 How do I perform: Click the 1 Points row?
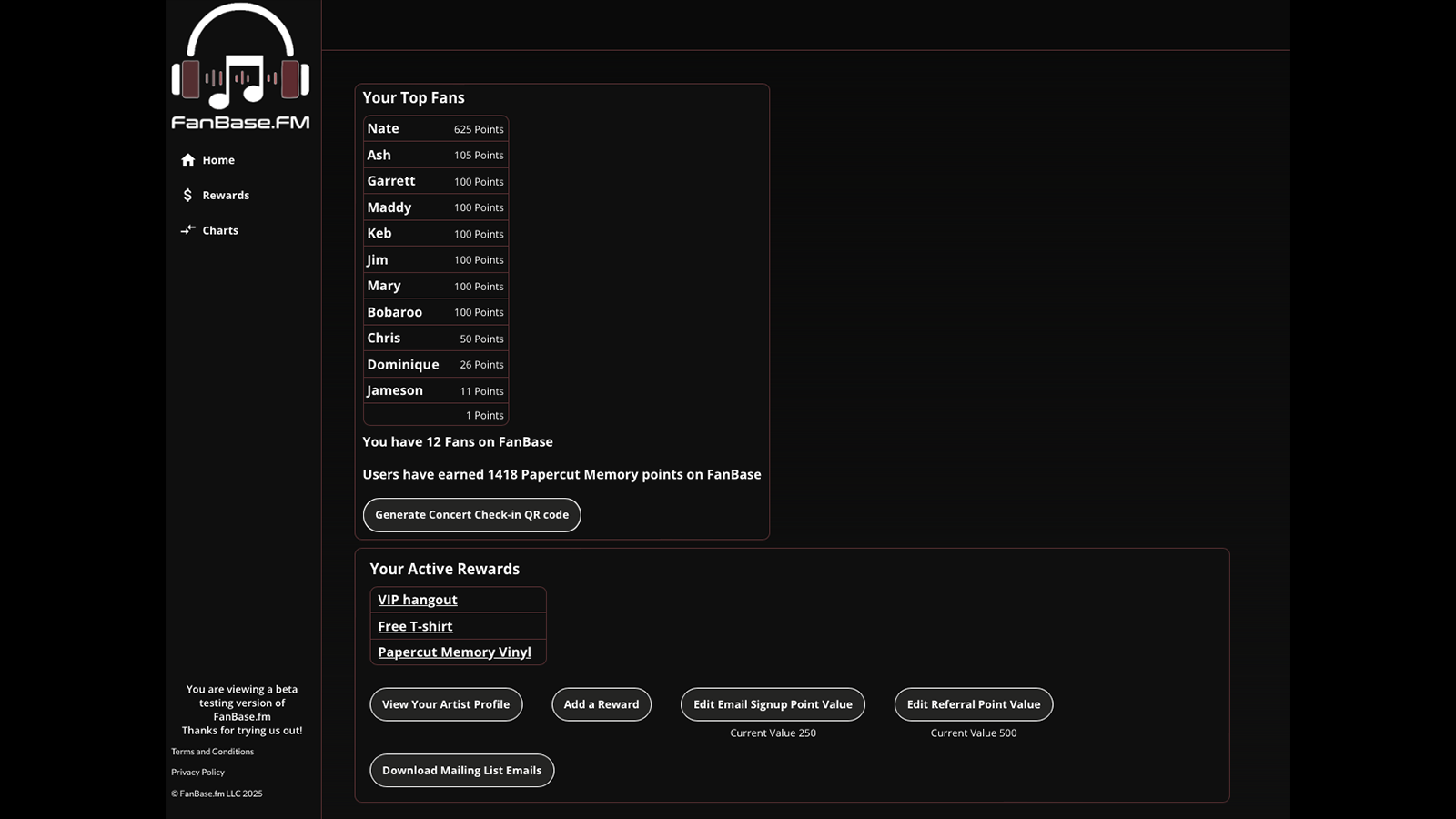point(436,415)
